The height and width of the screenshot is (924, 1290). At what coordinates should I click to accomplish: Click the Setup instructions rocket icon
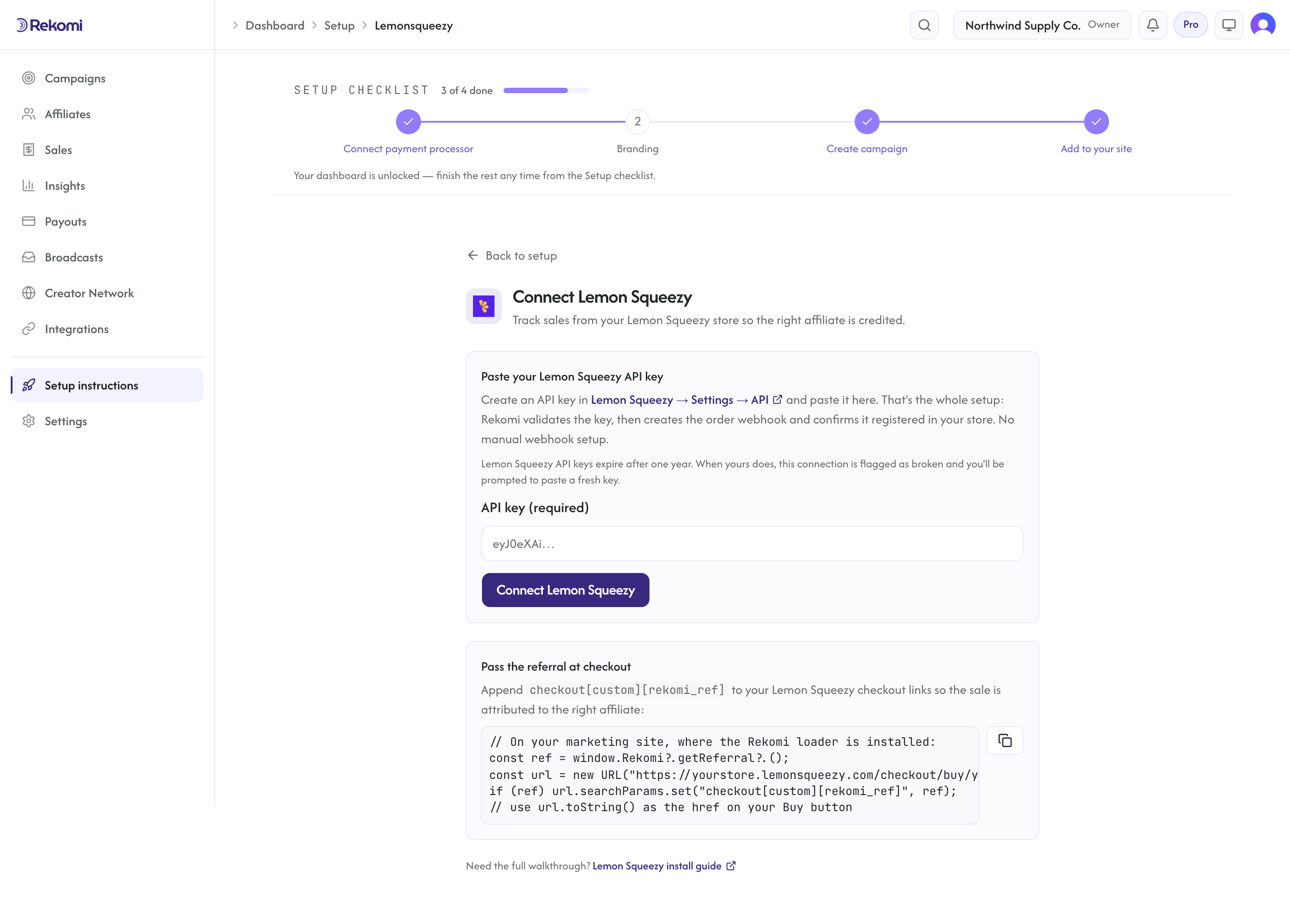(28, 385)
